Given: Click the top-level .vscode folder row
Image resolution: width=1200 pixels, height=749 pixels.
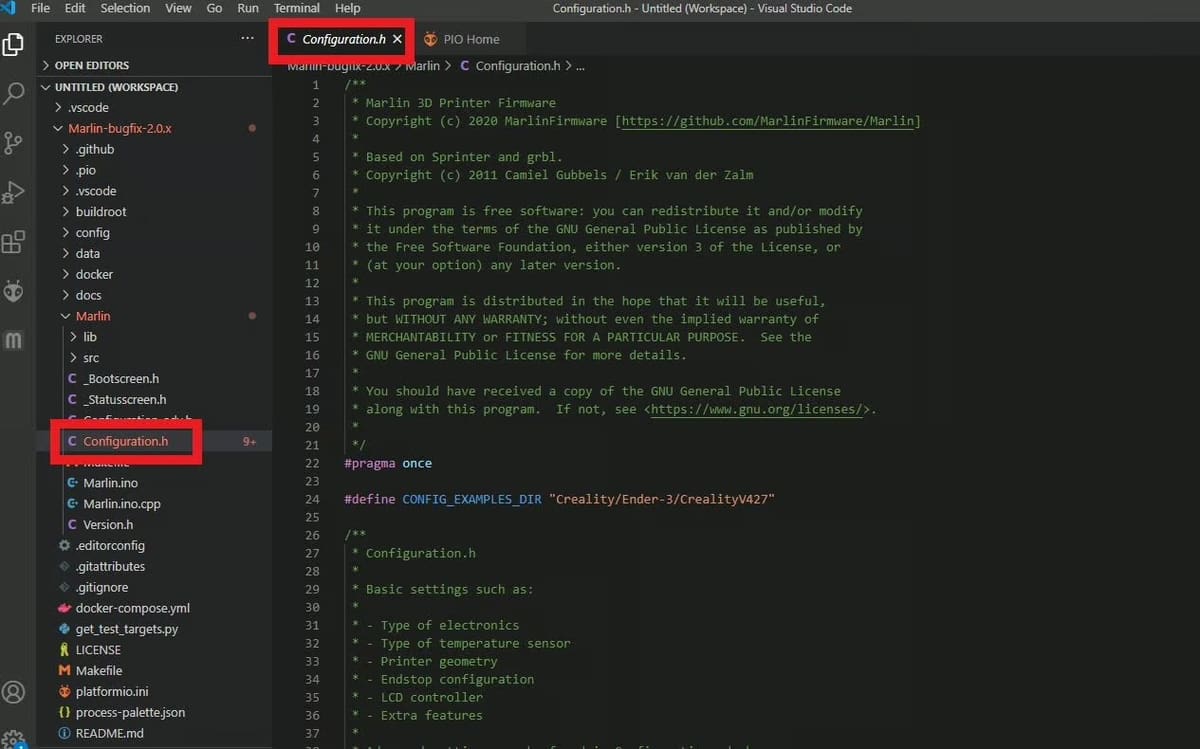Looking at the screenshot, I should (x=156, y=107).
